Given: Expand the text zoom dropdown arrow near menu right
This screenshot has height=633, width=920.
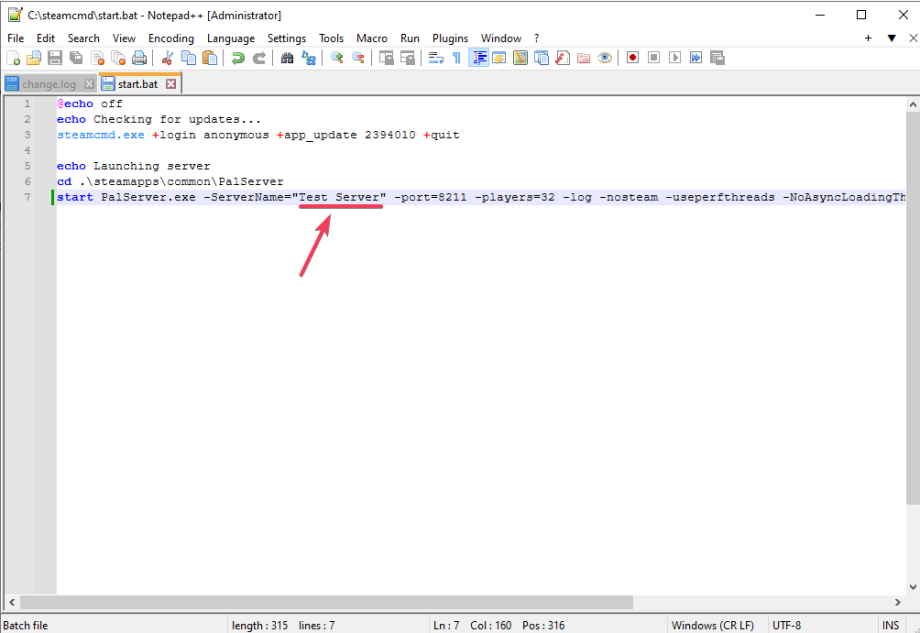Looking at the screenshot, I should (891, 38).
